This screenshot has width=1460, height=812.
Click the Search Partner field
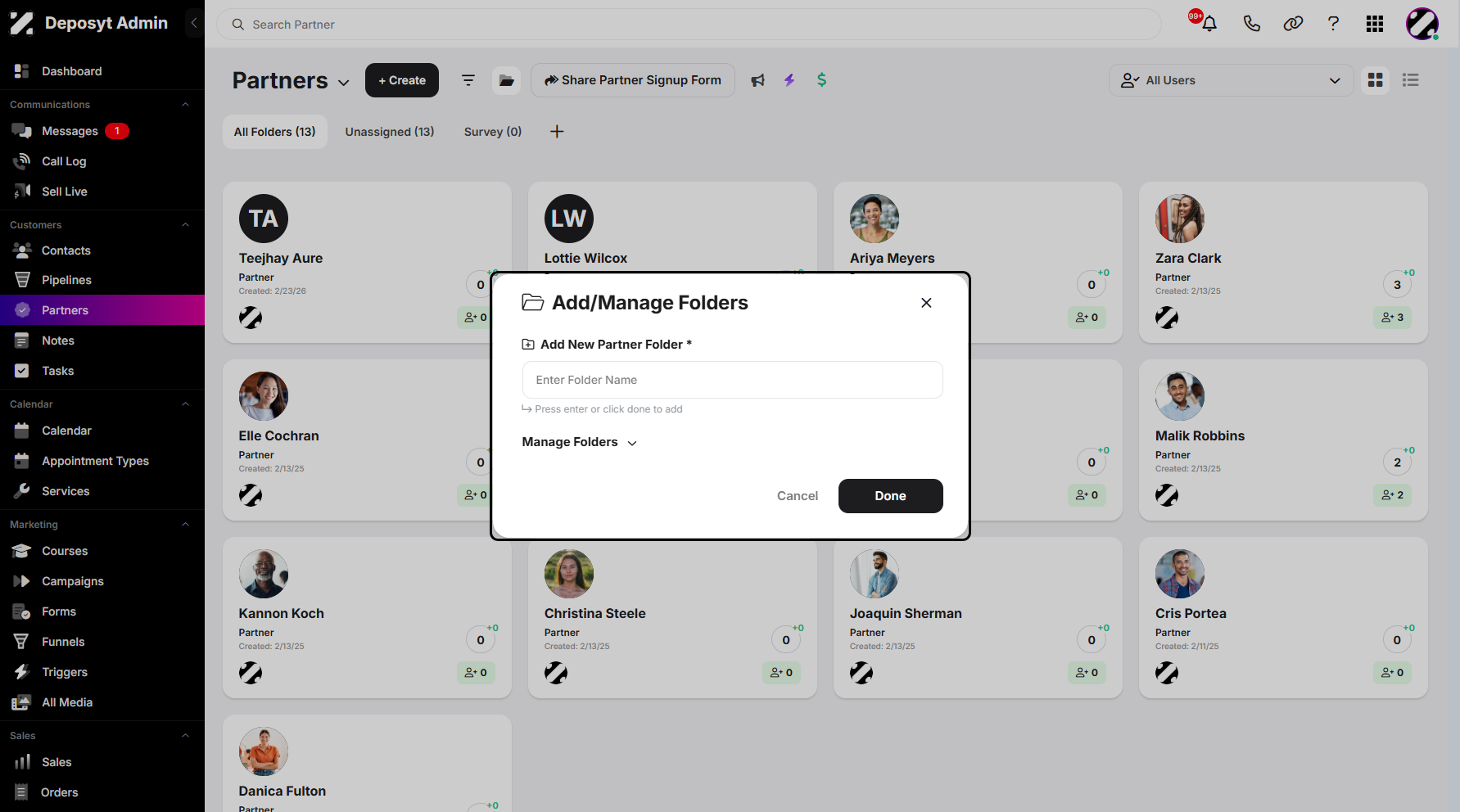(689, 25)
